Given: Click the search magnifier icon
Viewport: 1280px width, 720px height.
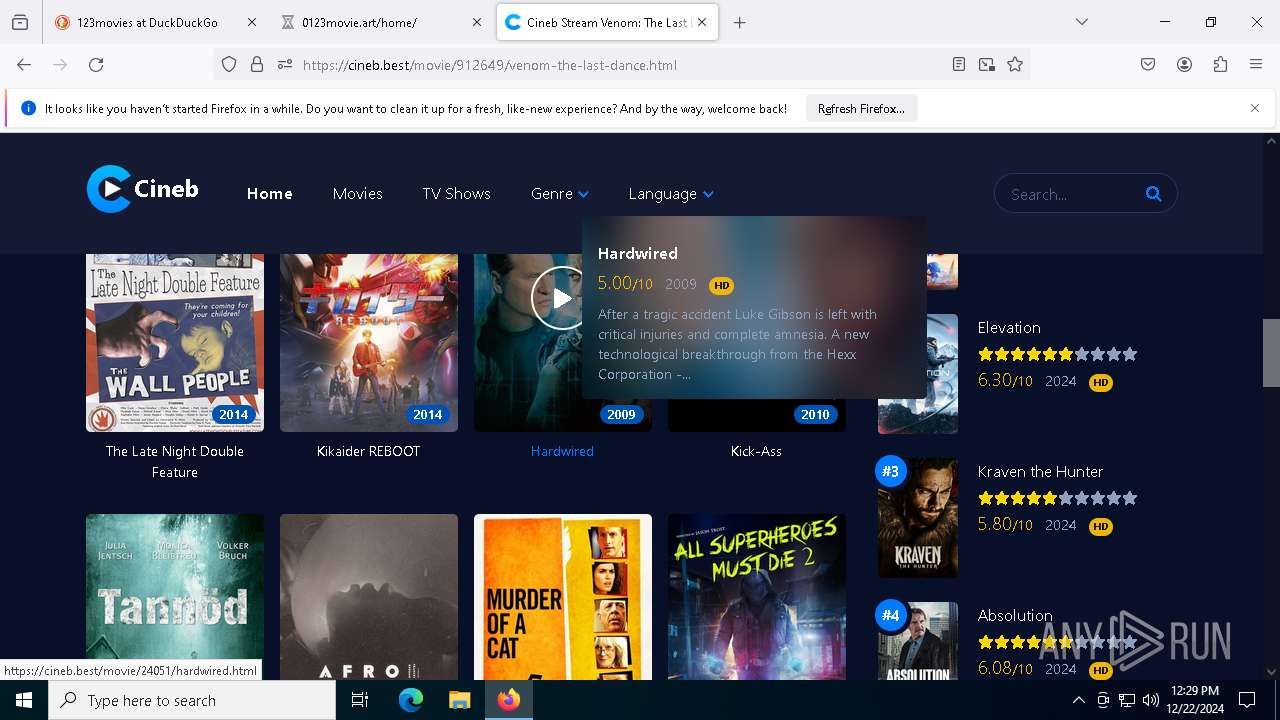Looking at the screenshot, I should 1153,194.
